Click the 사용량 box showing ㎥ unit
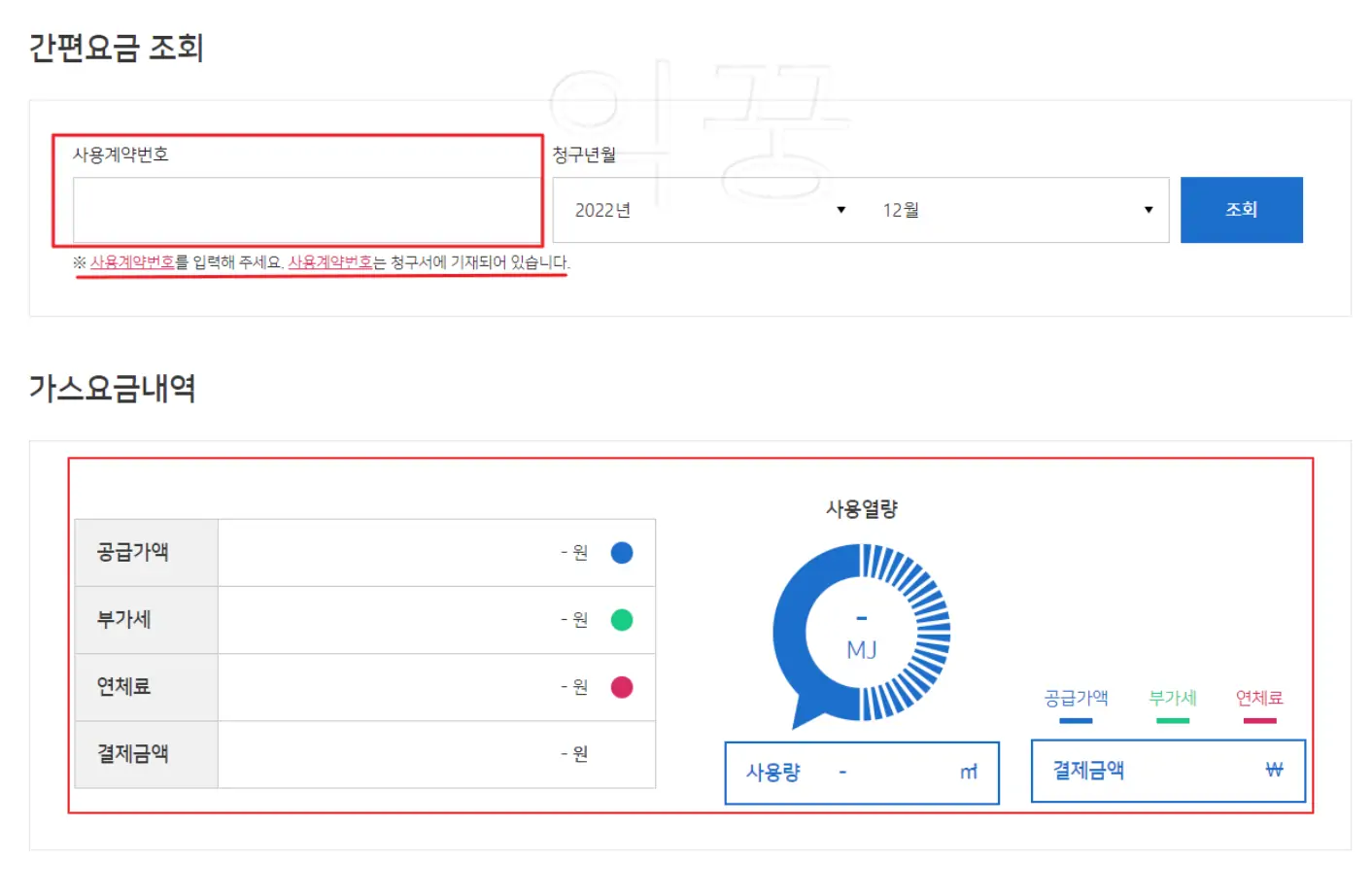The image size is (1372, 896). pos(861,773)
